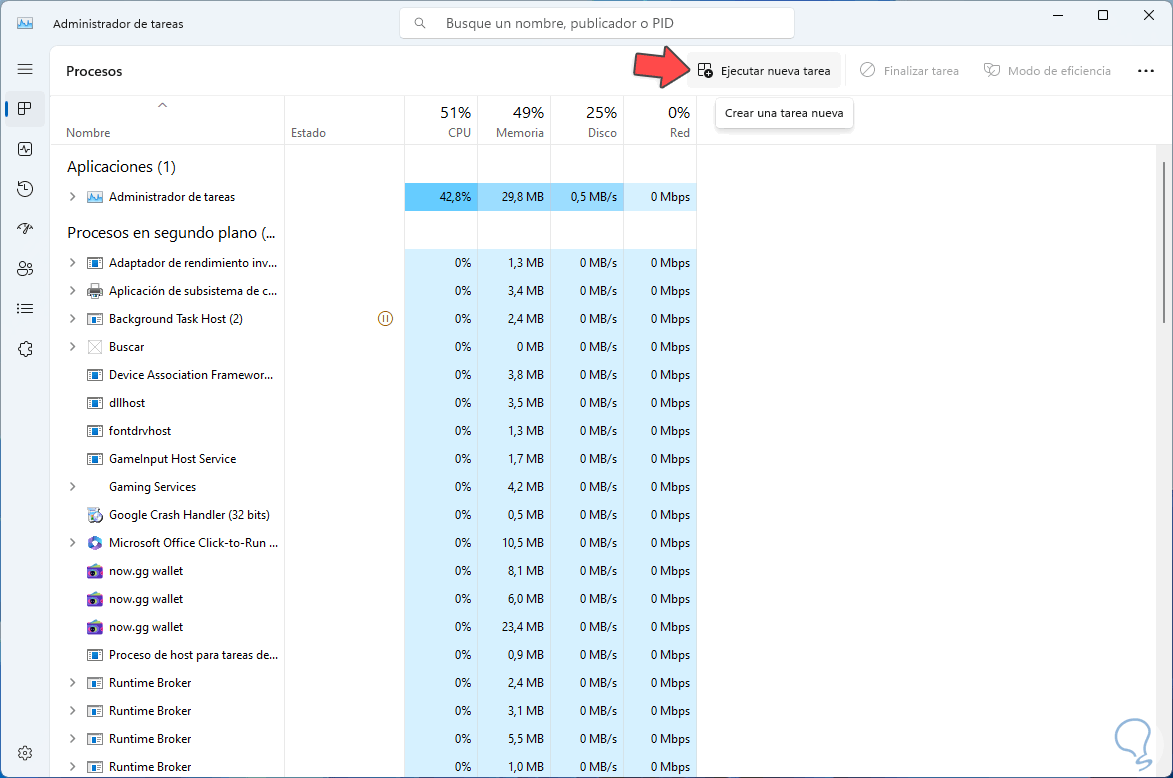1173x778 pixels.
Task: Sort by the Memoria column header
Action: pyautogui.click(x=514, y=120)
